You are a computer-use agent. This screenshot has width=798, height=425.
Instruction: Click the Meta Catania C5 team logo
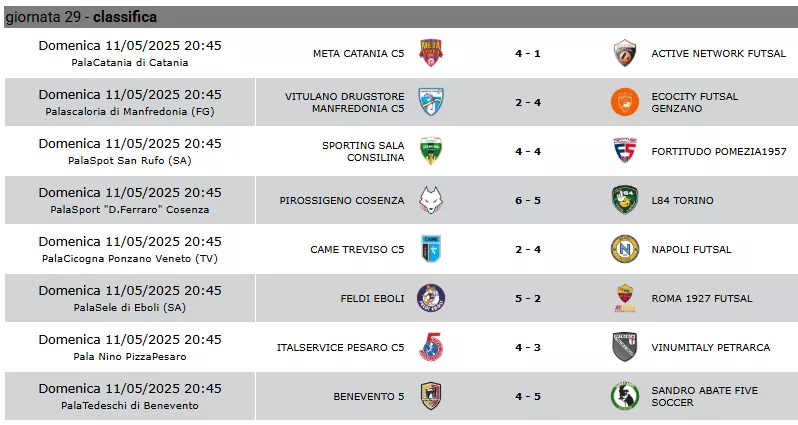click(x=431, y=53)
